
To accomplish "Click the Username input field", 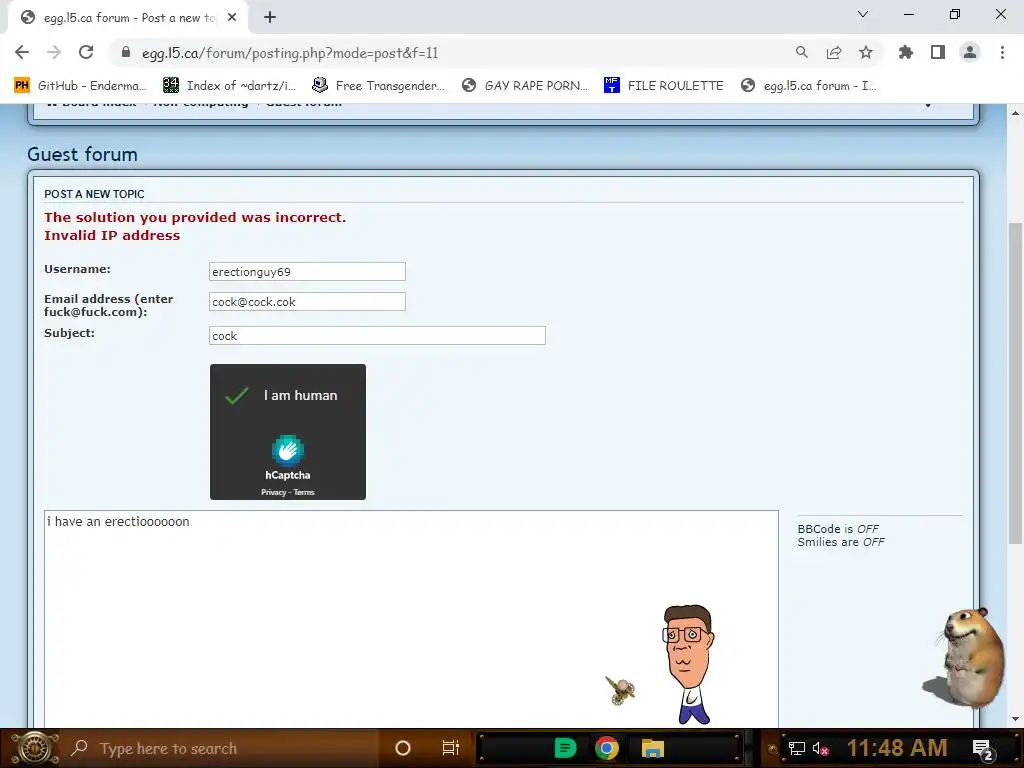I will [x=307, y=272].
